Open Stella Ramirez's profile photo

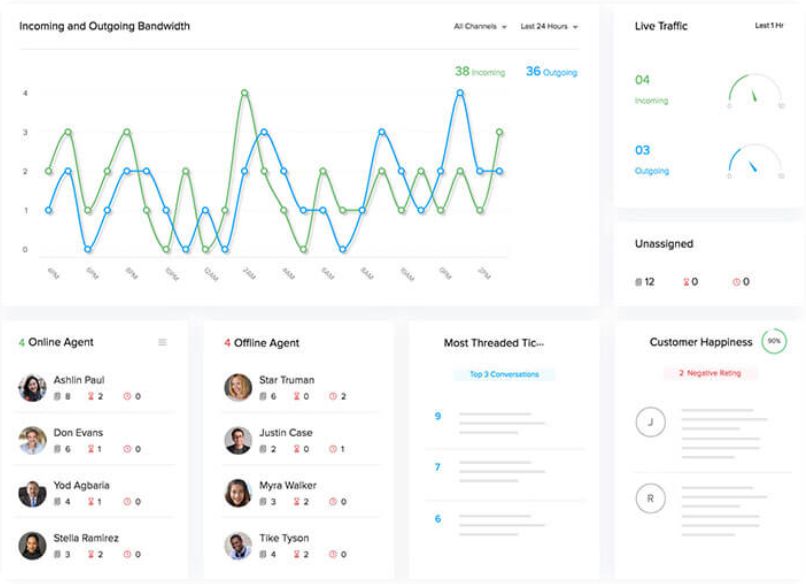pyautogui.click(x=32, y=545)
